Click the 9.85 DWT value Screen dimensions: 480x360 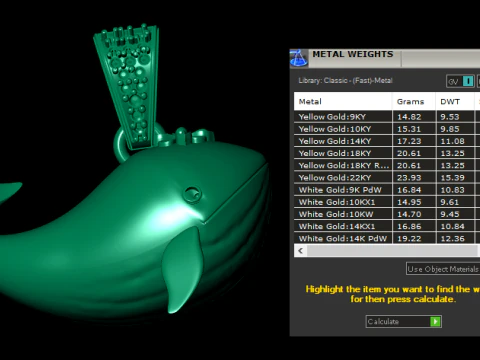click(450, 129)
